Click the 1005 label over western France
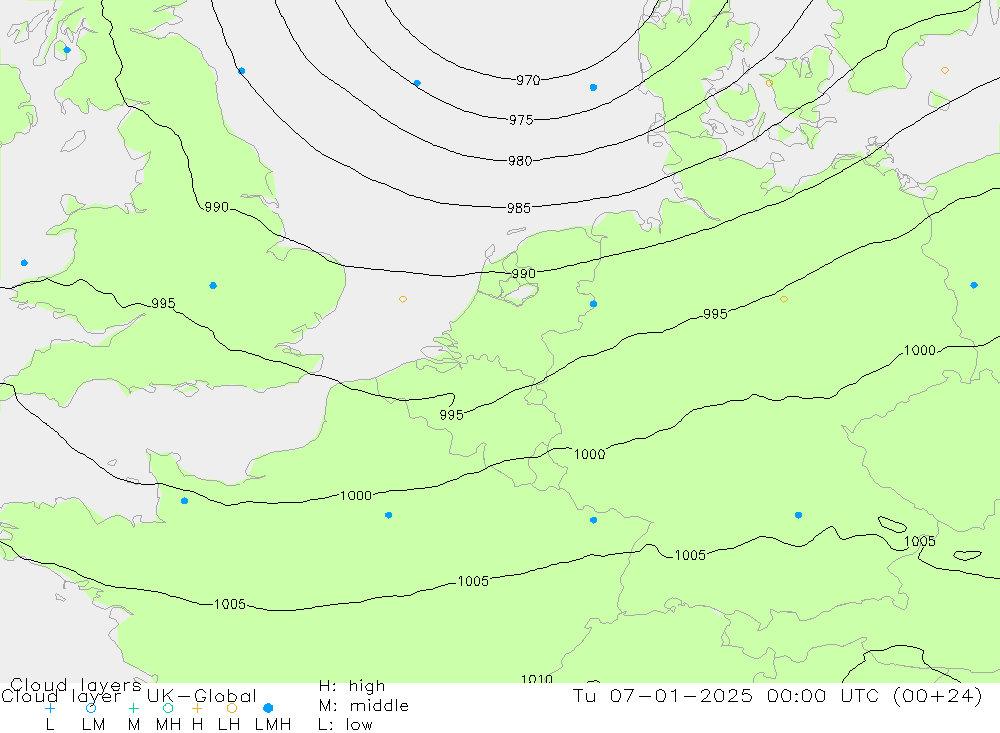This screenshot has height=733, width=1000. [x=230, y=604]
